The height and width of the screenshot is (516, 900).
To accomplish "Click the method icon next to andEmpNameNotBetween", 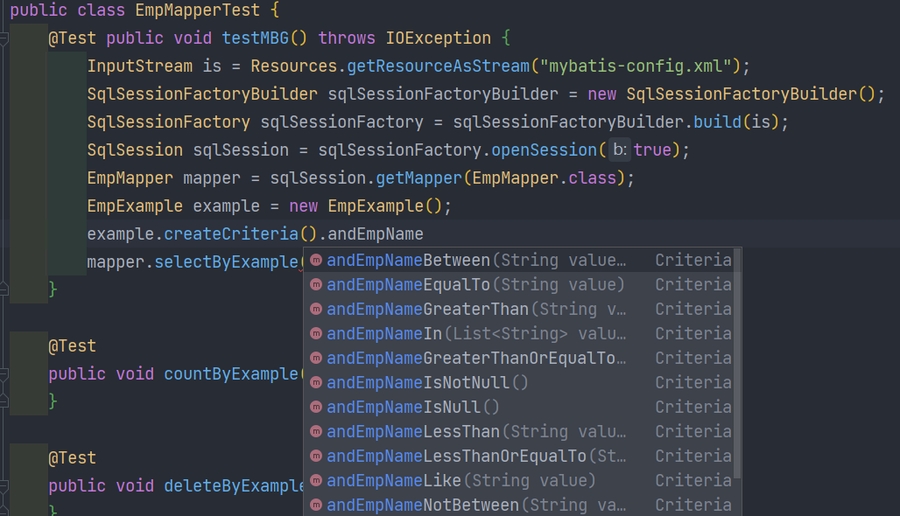I will [x=316, y=505].
